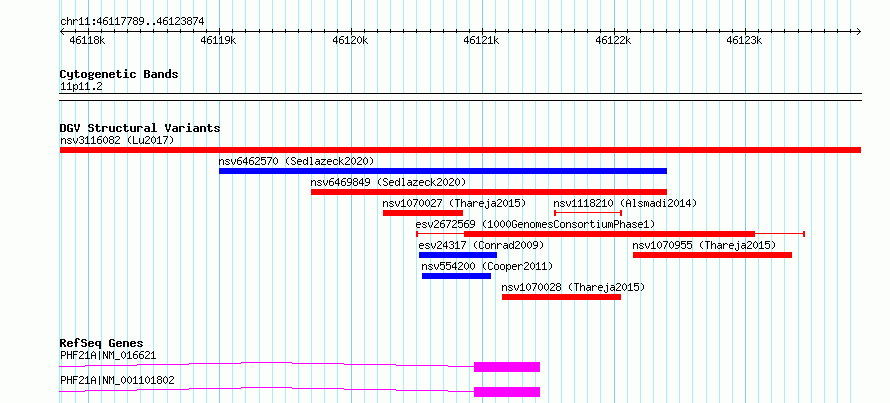Click the nsv3116082 (Lu2017) red variant bar
Screen dimensions: 890x403
click(x=460, y=150)
